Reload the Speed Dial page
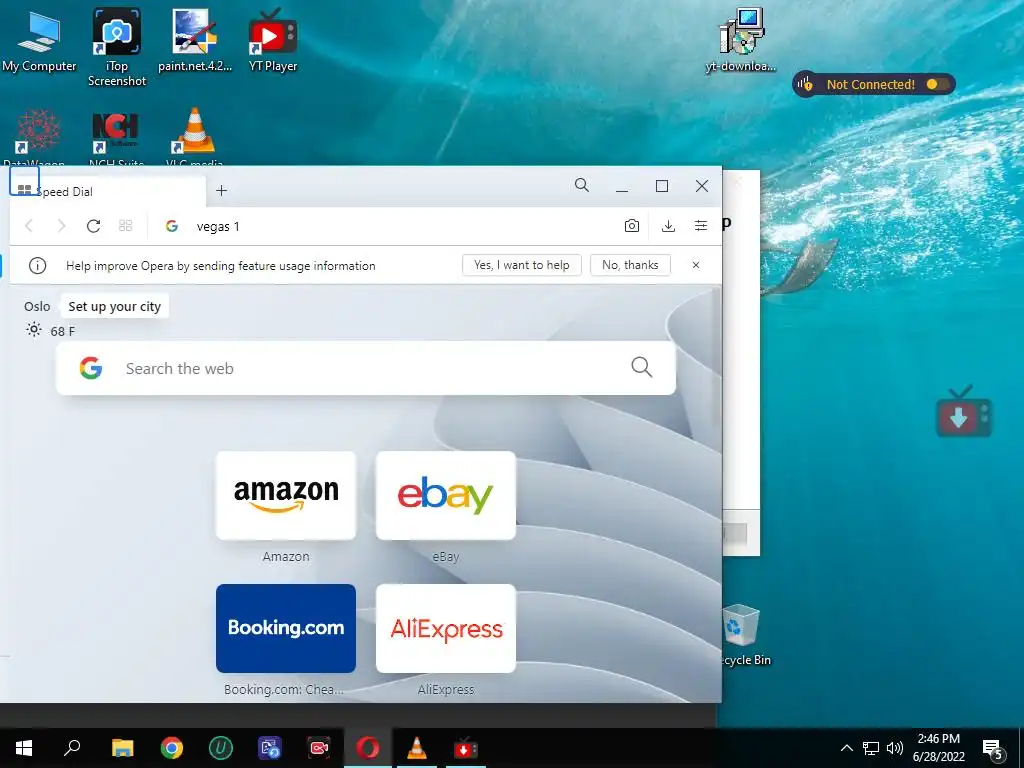Viewport: 1024px width, 768px height. 93,226
